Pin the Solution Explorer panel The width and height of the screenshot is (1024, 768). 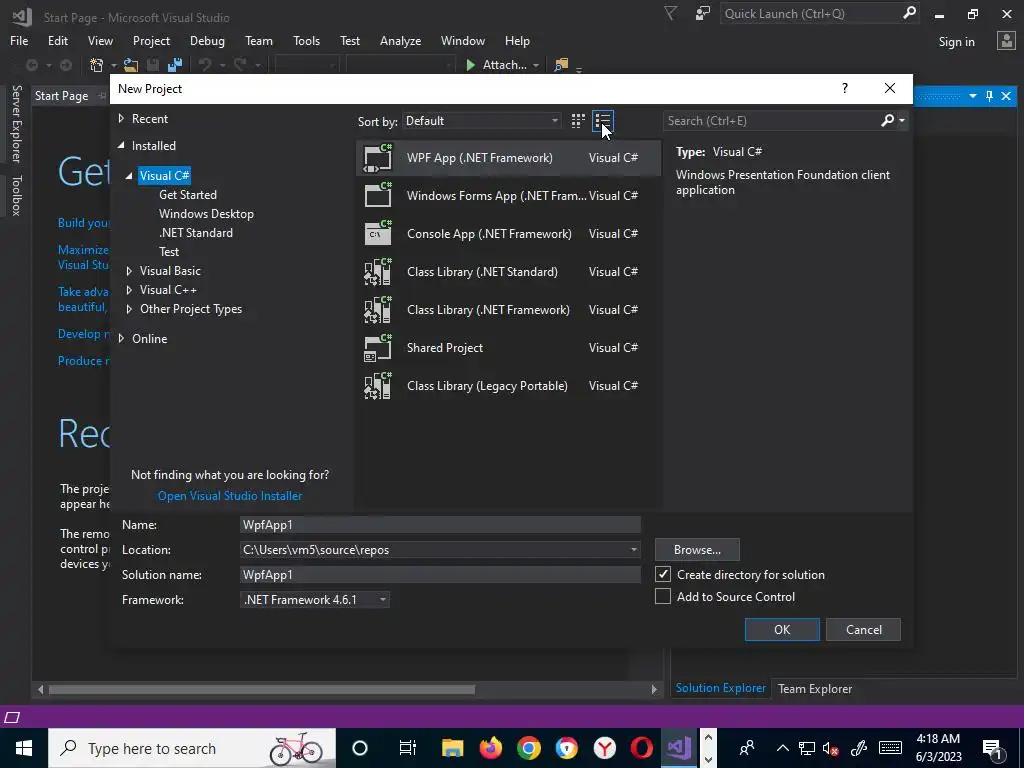(989, 96)
